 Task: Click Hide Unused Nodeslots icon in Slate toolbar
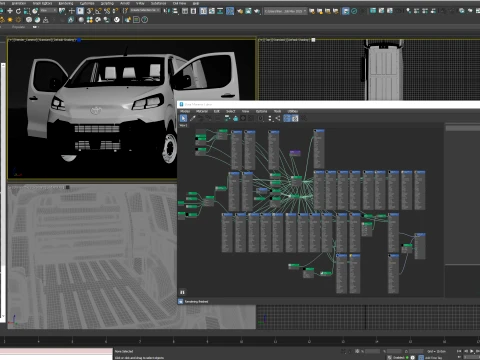(x=235, y=118)
